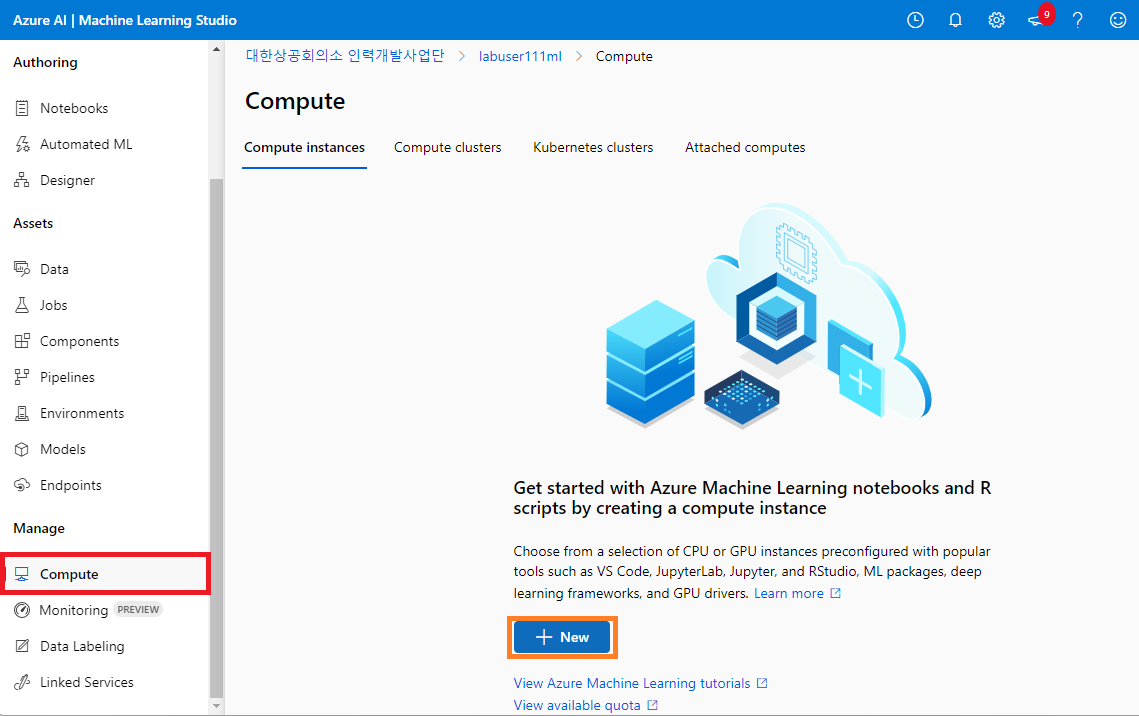This screenshot has height=716, width=1139.
Task: Click the Pipelines branch icon
Action: pos(22,377)
